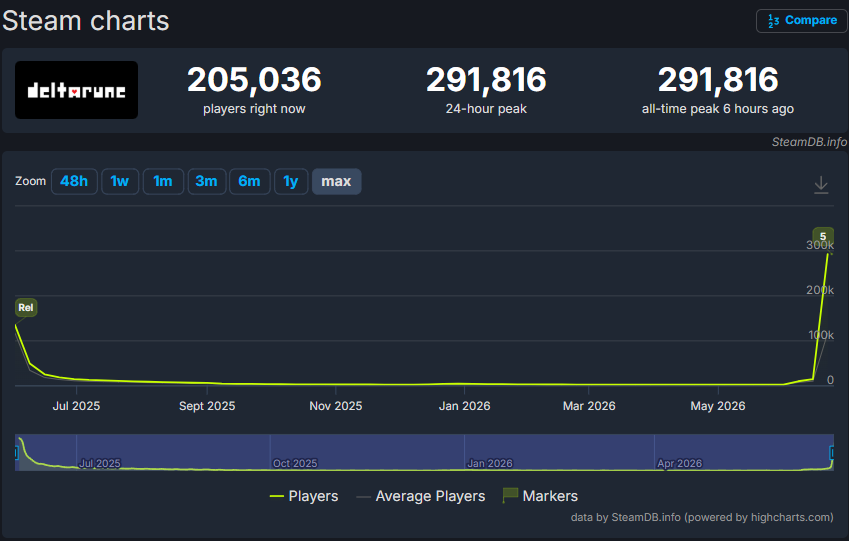Click the Steam charts heading
Image resolution: width=849 pixels, height=541 pixels.
[86, 21]
